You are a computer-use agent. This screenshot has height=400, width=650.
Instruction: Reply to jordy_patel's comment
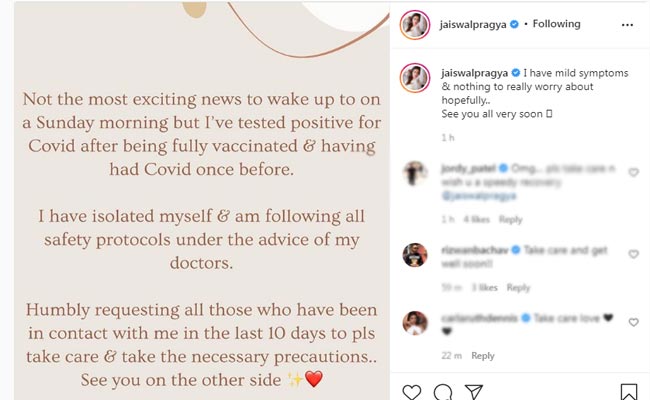510,219
